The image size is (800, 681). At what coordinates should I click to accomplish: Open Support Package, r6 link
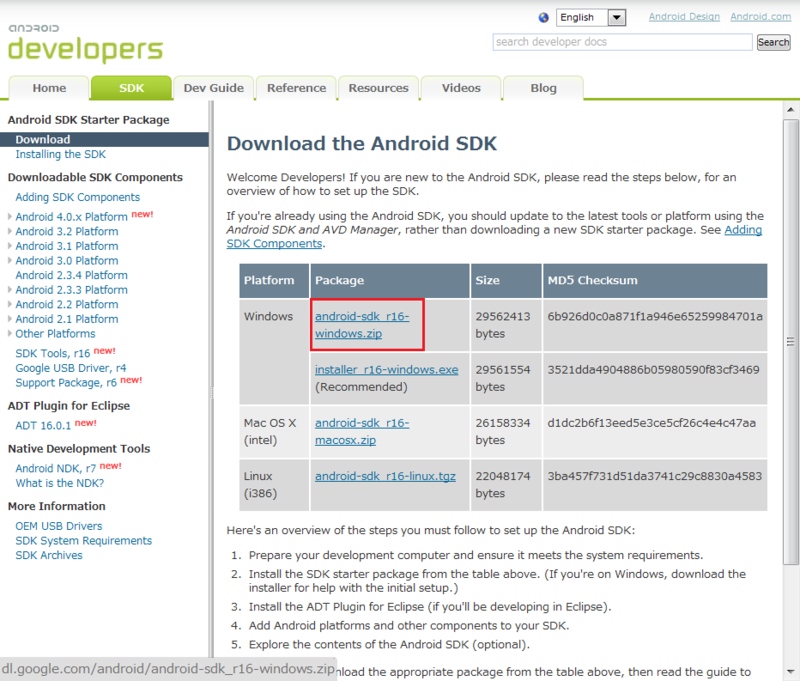(66, 383)
